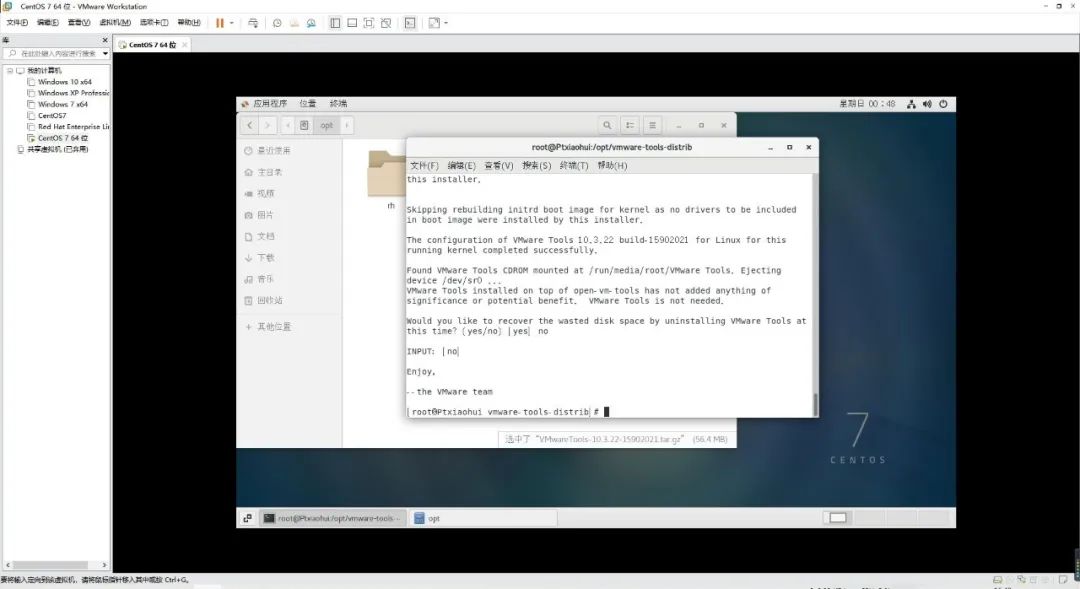Click the terminal window scrollbar
Image resolution: width=1080 pixels, height=589 pixels.
[816, 404]
